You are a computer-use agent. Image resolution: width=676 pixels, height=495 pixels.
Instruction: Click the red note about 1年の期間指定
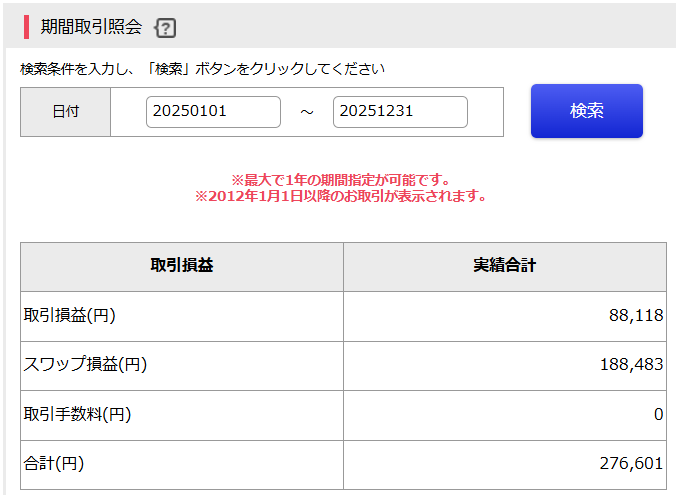(x=341, y=180)
